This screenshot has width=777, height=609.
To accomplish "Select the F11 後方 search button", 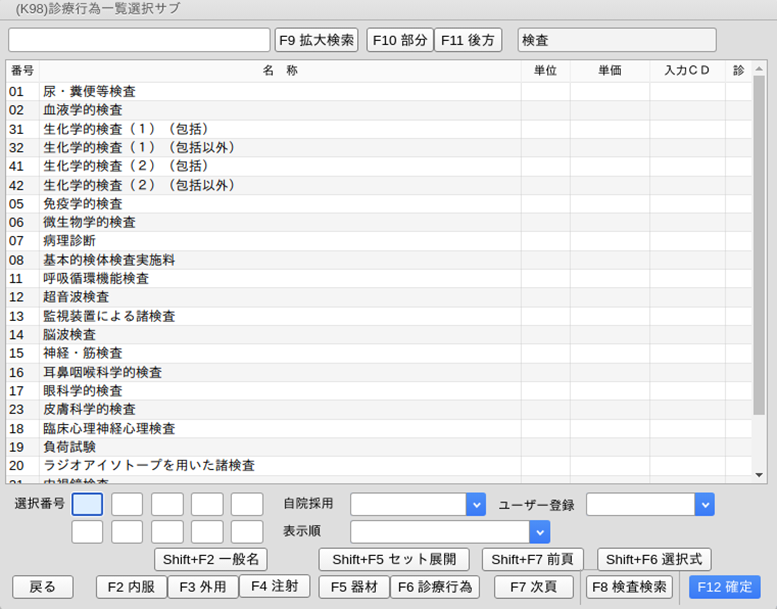I will [468, 40].
